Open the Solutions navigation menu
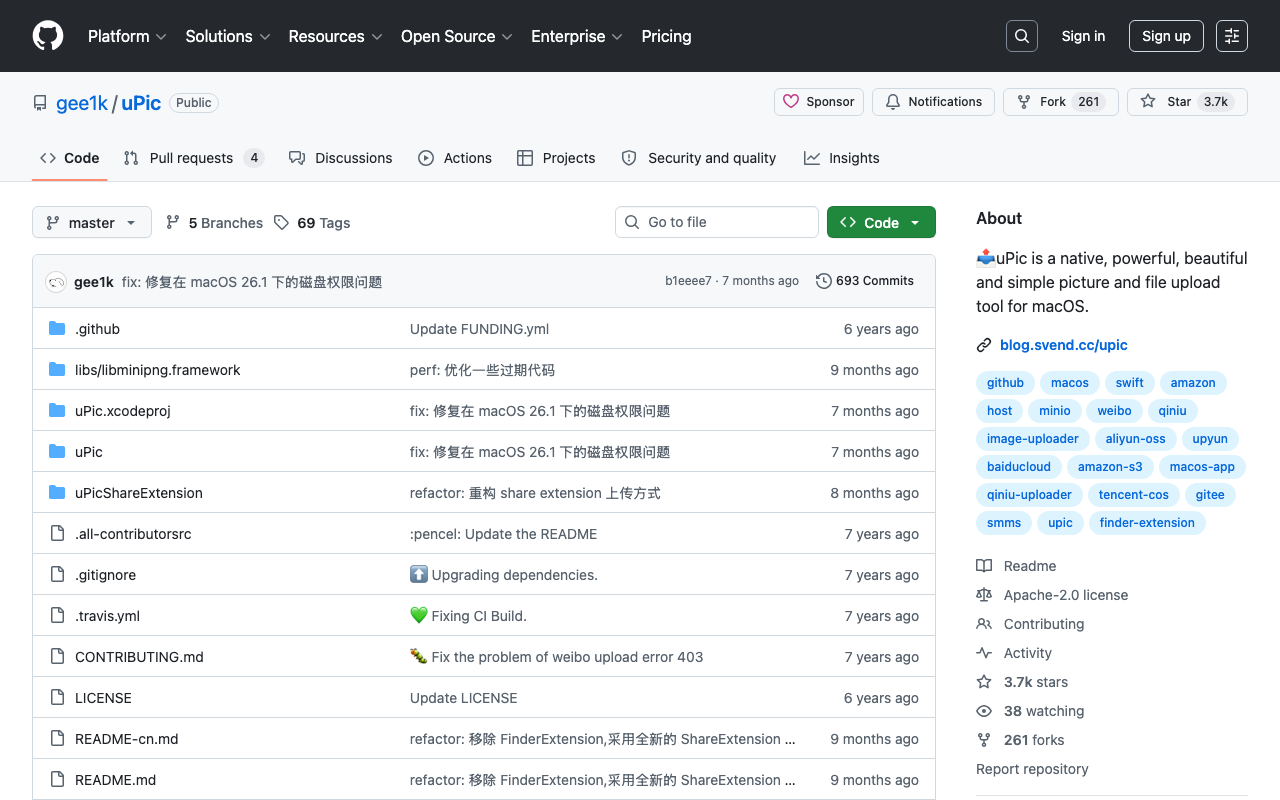This screenshot has height=800, width=1280. (228, 36)
